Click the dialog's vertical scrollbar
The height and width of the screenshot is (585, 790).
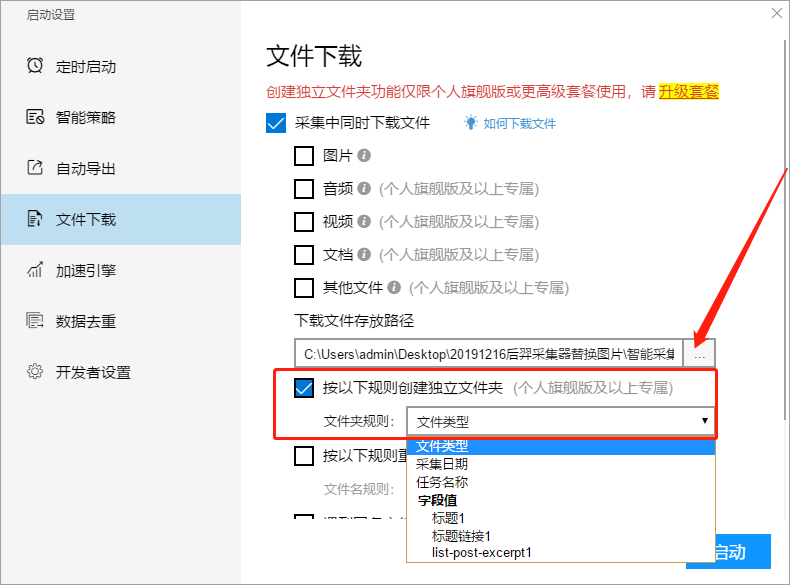point(786,229)
